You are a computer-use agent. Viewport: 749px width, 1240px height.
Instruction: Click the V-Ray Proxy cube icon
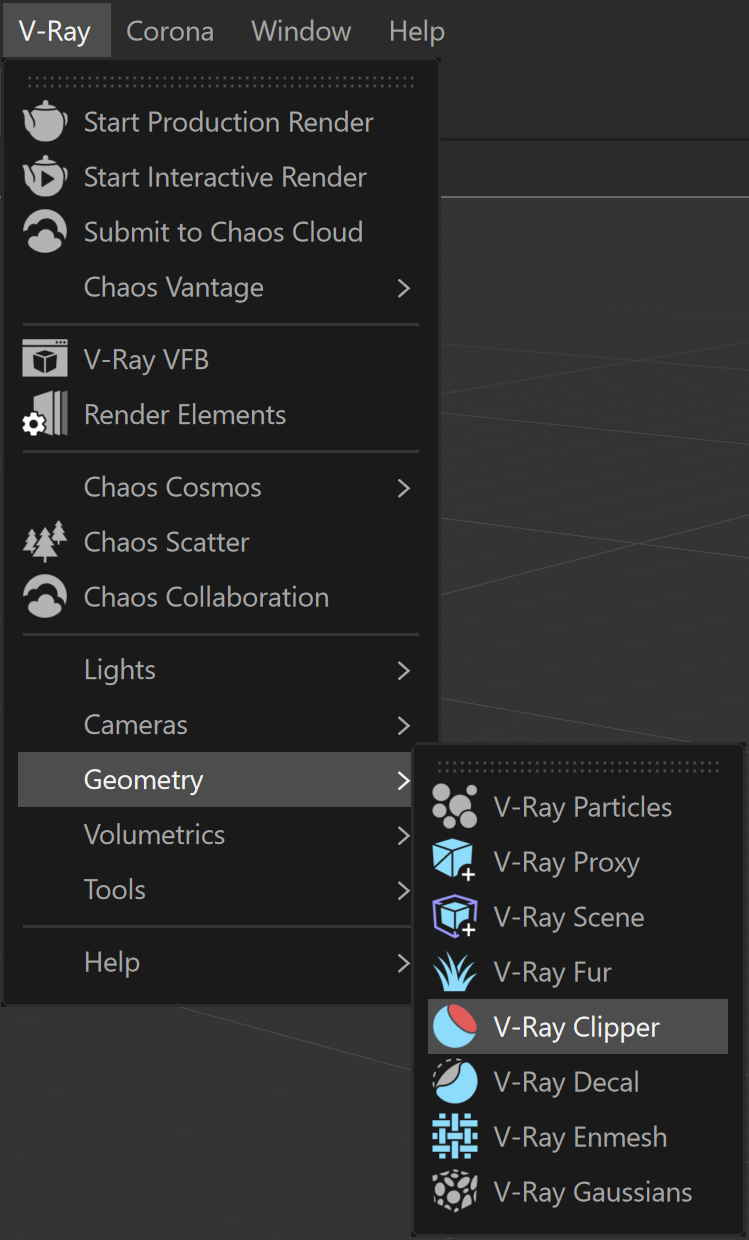455,862
